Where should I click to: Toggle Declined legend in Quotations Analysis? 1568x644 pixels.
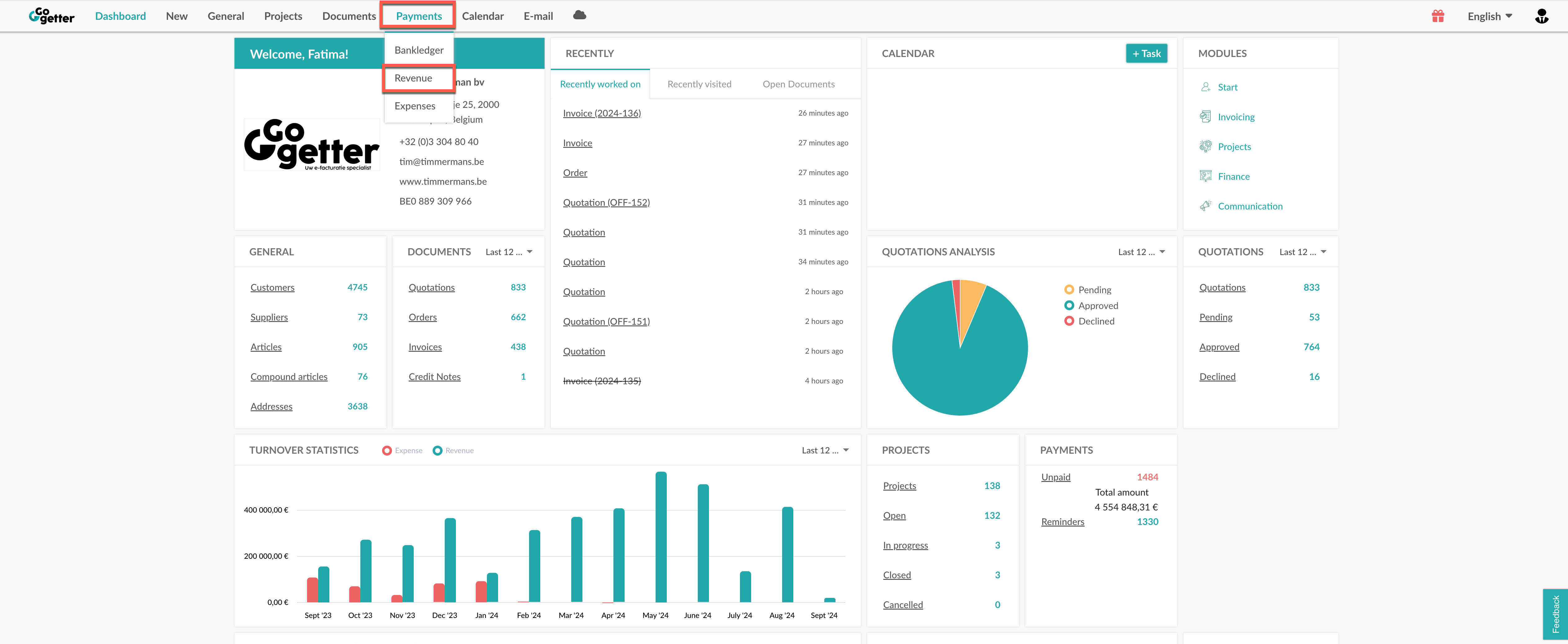point(1089,321)
